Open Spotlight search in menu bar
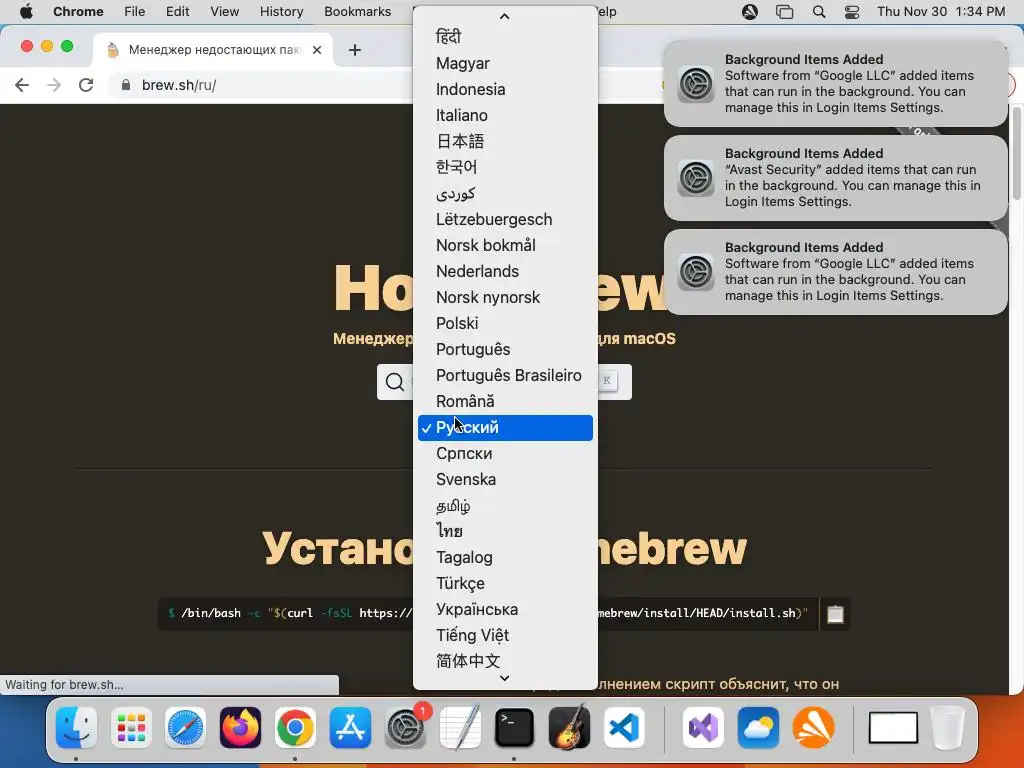 819,11
